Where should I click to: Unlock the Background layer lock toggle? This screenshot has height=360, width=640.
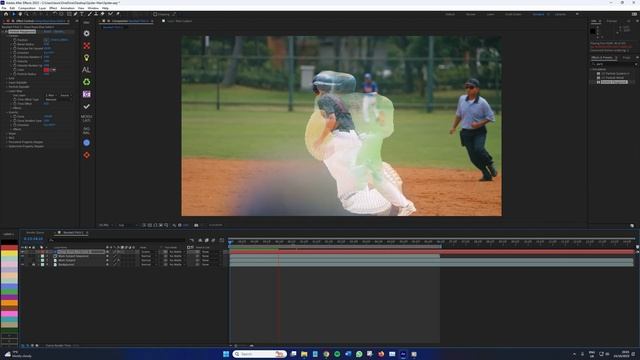coord(33,264)
